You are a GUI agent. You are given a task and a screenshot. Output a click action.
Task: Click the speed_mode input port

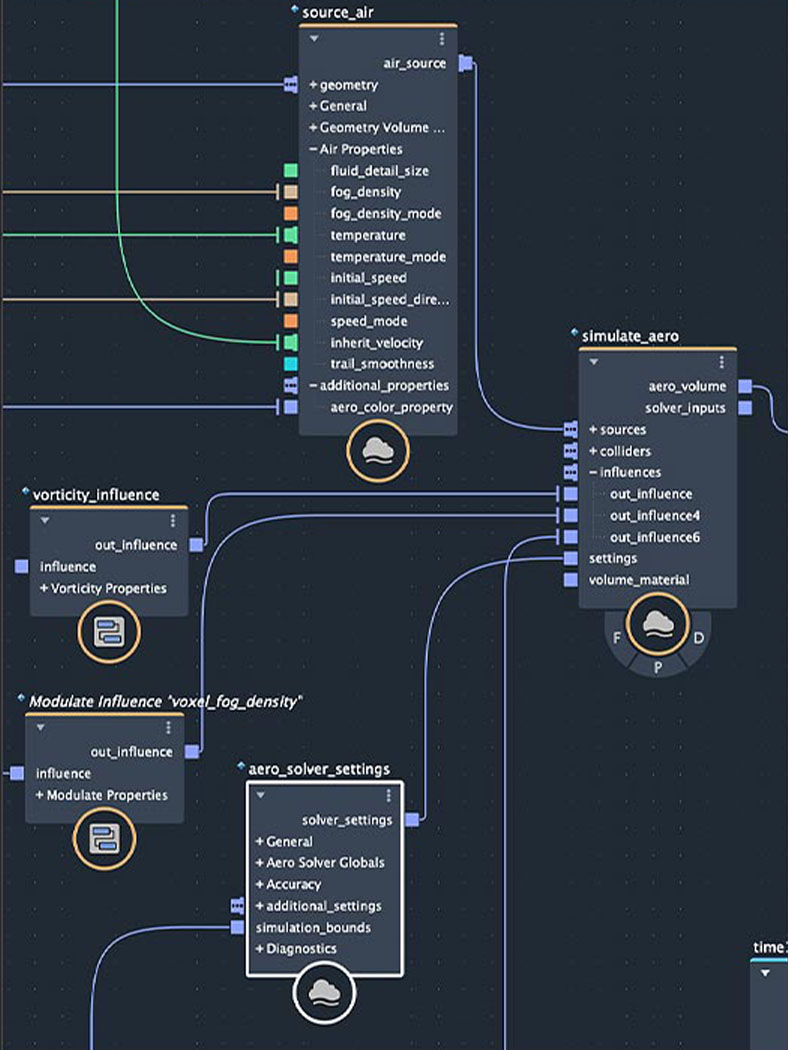[291, 321]
